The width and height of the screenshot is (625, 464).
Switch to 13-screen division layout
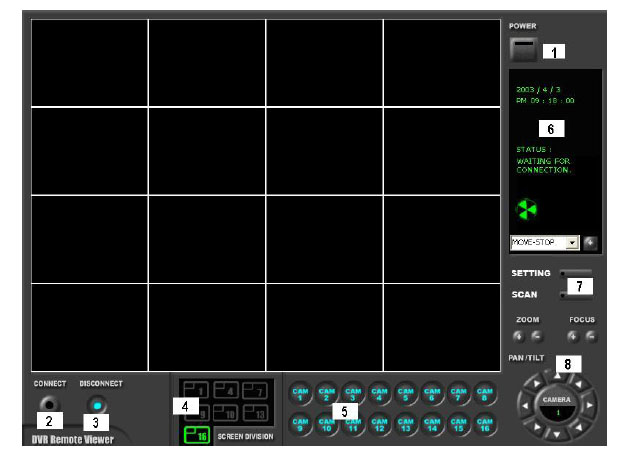tap(257, 412)
